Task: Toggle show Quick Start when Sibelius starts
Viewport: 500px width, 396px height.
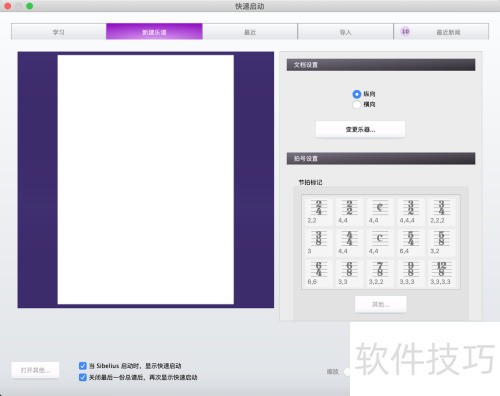Action: click(x=83, y=366)
